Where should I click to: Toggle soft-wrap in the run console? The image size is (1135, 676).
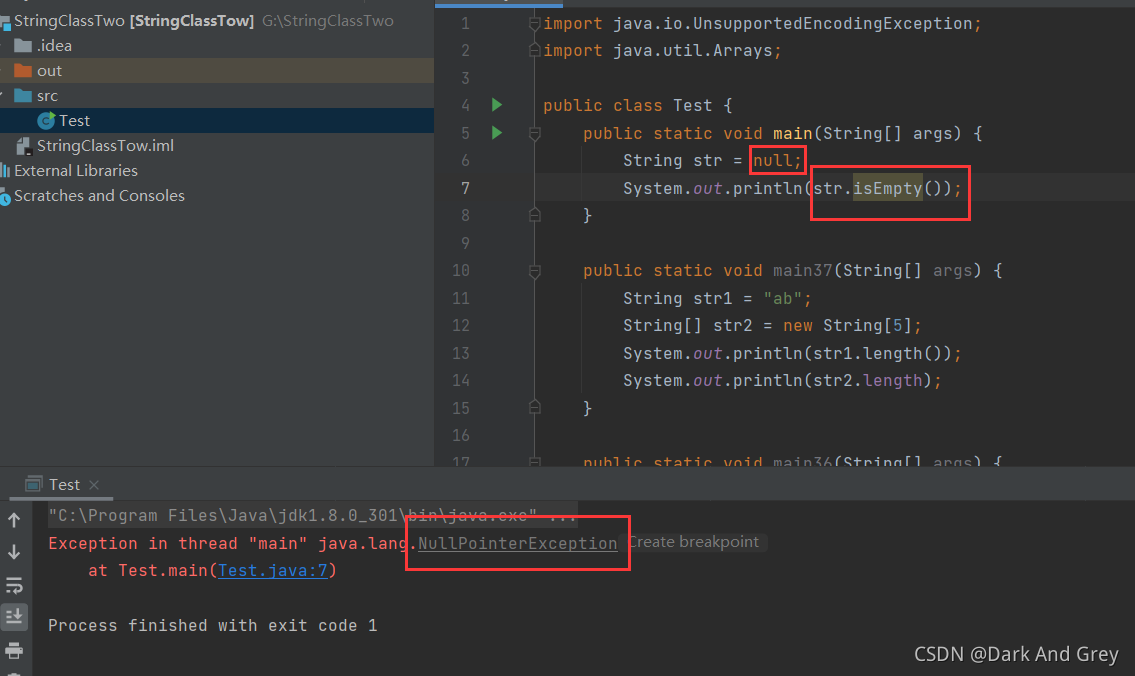coord(14,585)
